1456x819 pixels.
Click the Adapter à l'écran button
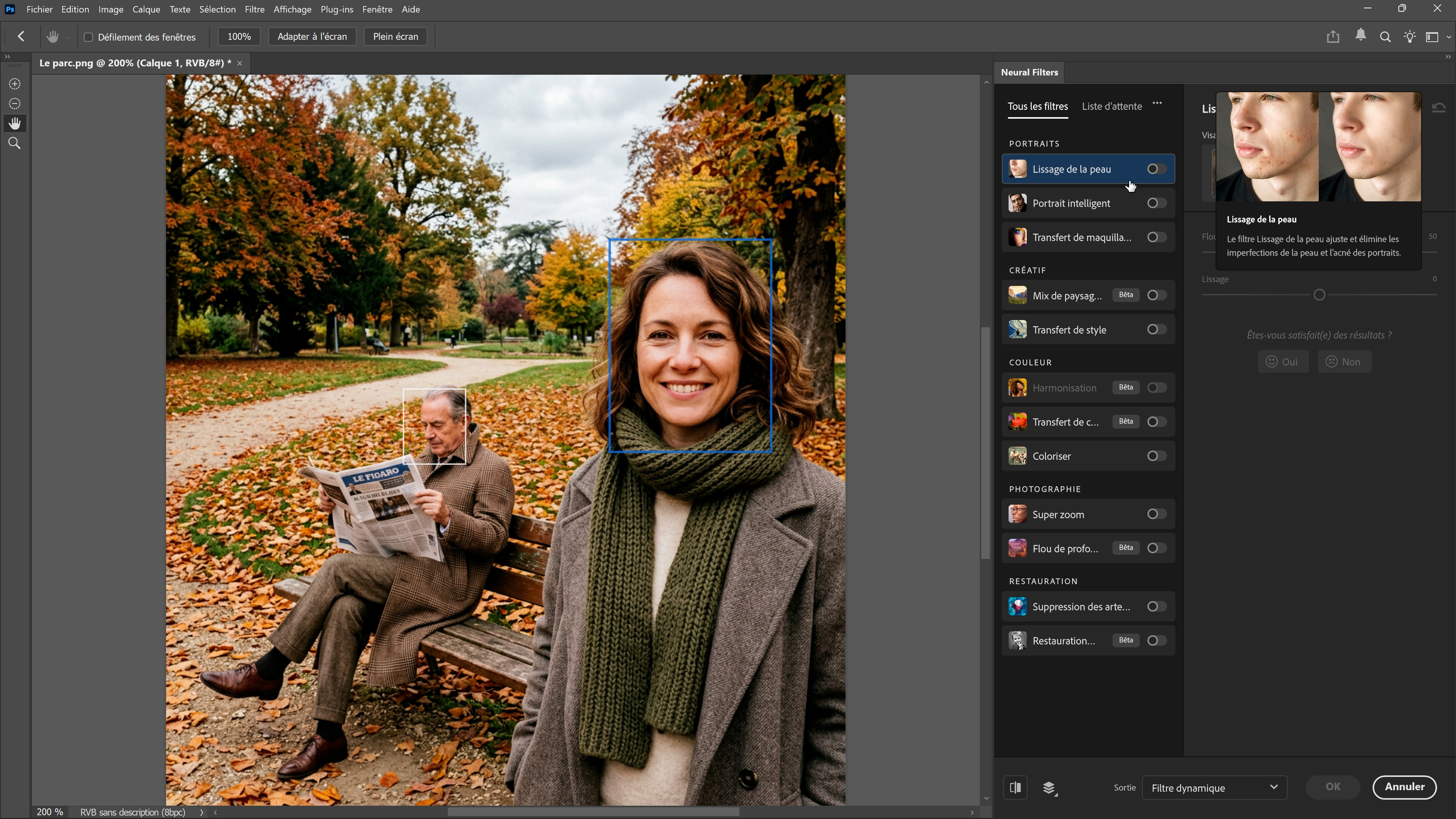point(312,37)
